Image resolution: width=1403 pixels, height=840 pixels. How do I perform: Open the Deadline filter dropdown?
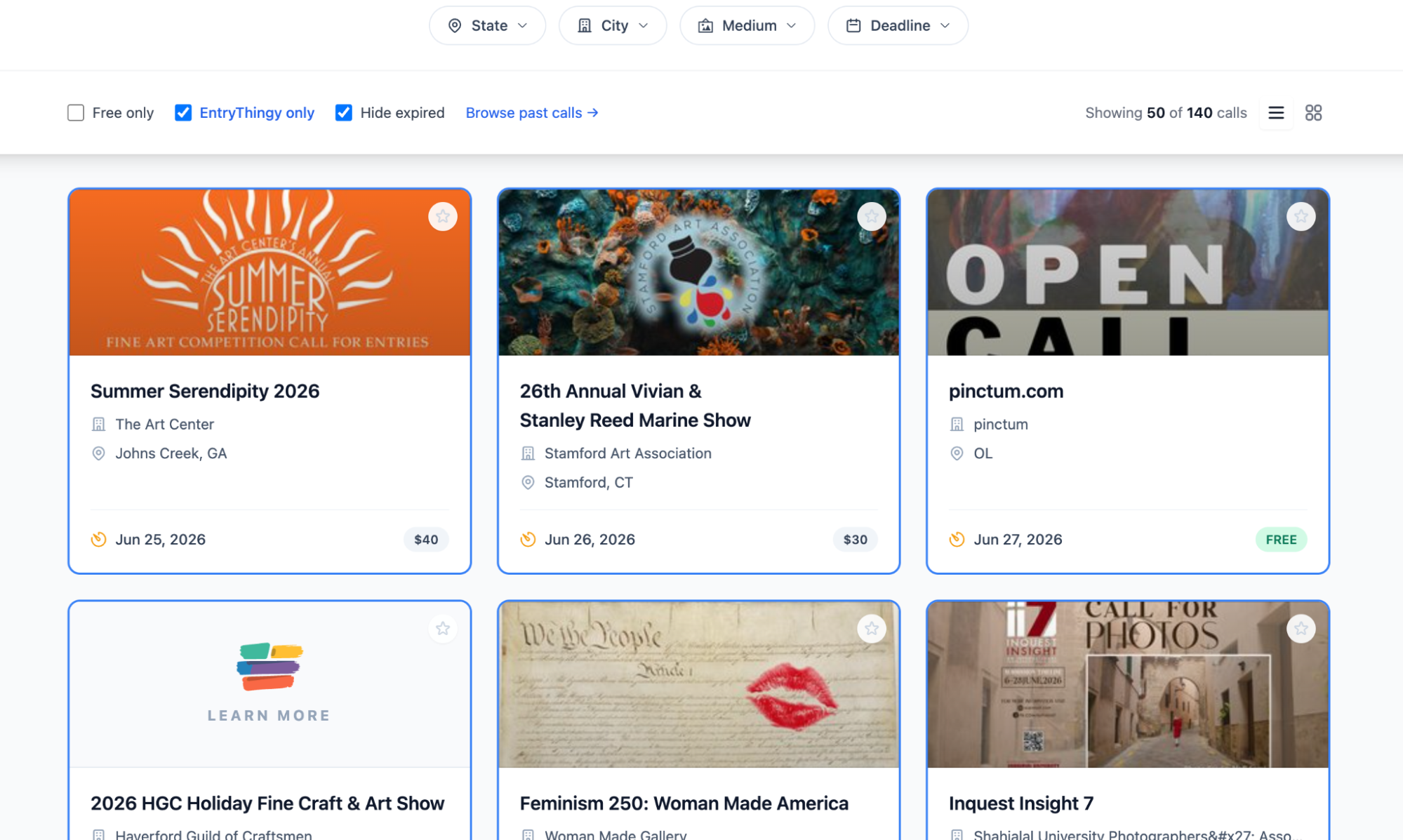(x=898, y=26)
